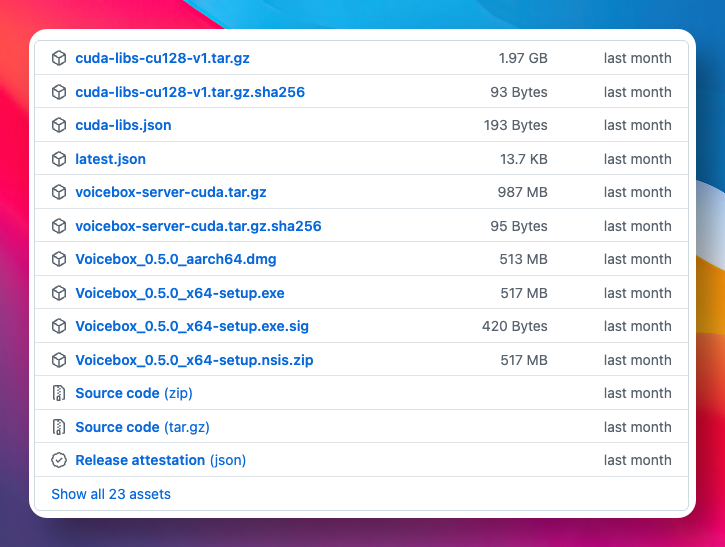Open Voicebox_0.5.0_x64-setup.exe.sig signature file
This screenshot has width=725, height=547.
[x=192, y=326]
